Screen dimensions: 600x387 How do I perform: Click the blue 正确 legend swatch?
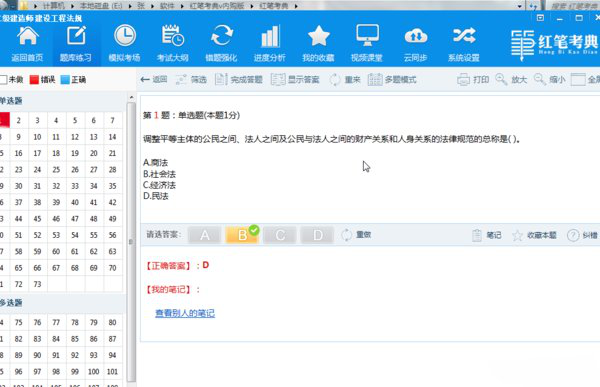(x=65, y=80)
